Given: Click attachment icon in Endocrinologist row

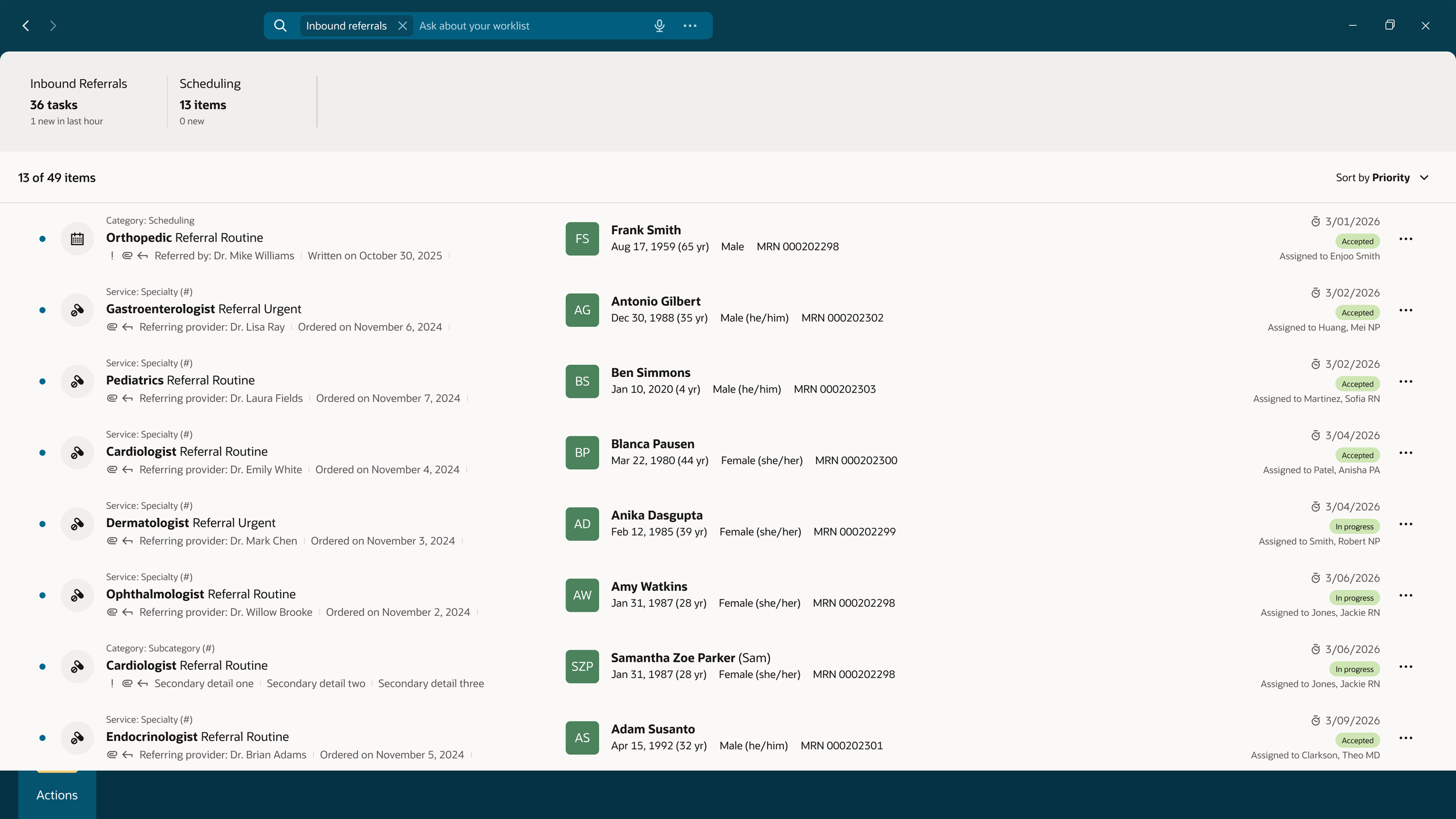Looking at the screenshot, I should [112, 755].
